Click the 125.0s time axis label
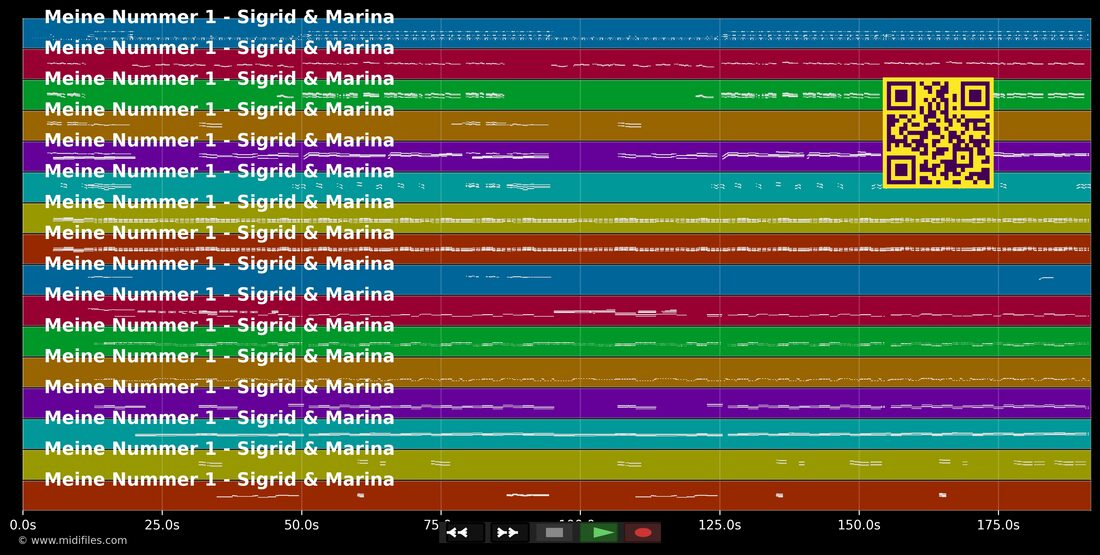 [x=720, y=525]
